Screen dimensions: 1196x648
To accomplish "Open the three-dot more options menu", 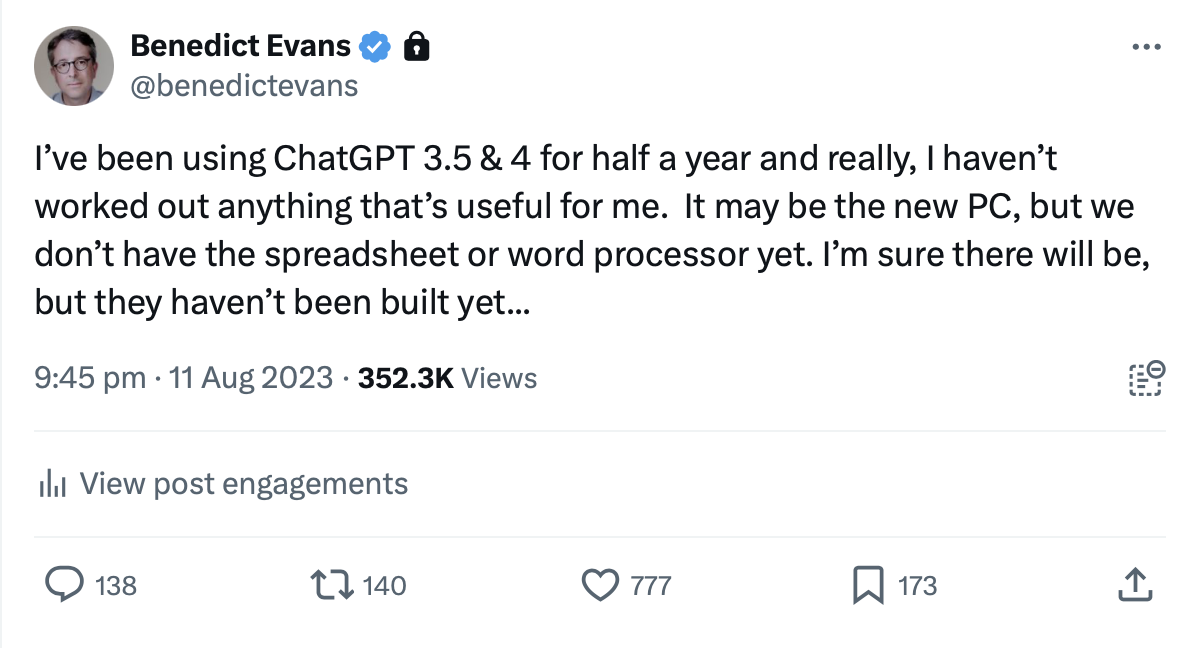I will [x=1146, y=47].
